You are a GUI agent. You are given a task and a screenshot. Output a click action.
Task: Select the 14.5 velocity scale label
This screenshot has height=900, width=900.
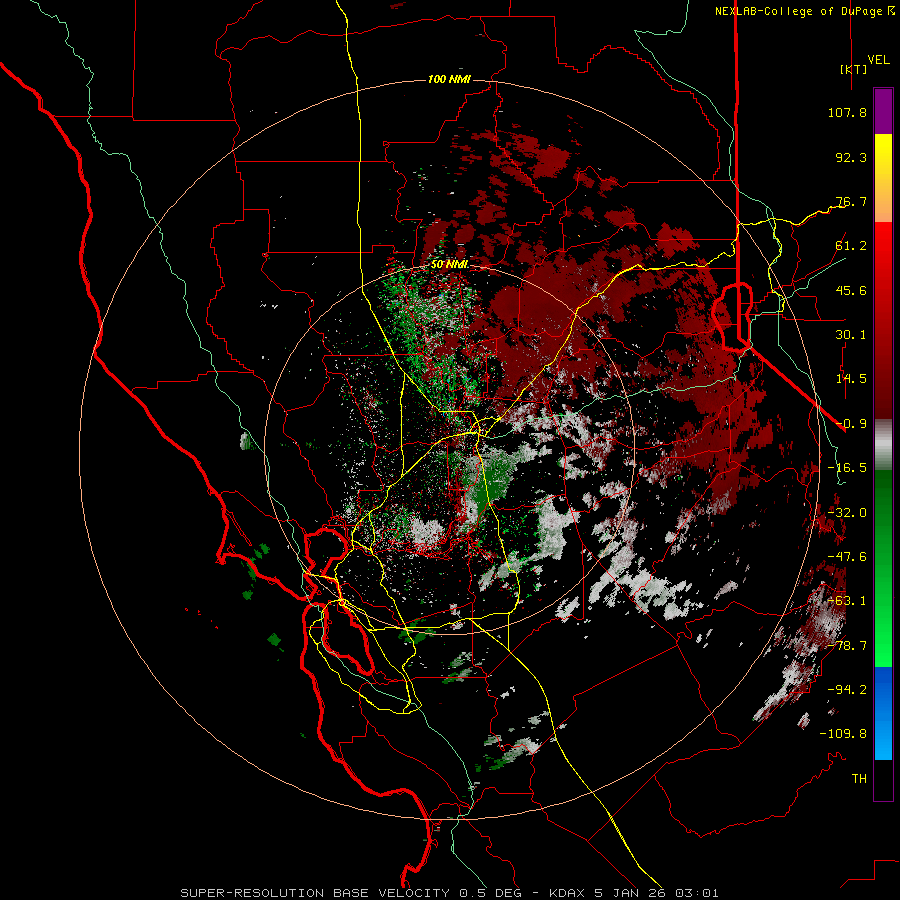851,379
